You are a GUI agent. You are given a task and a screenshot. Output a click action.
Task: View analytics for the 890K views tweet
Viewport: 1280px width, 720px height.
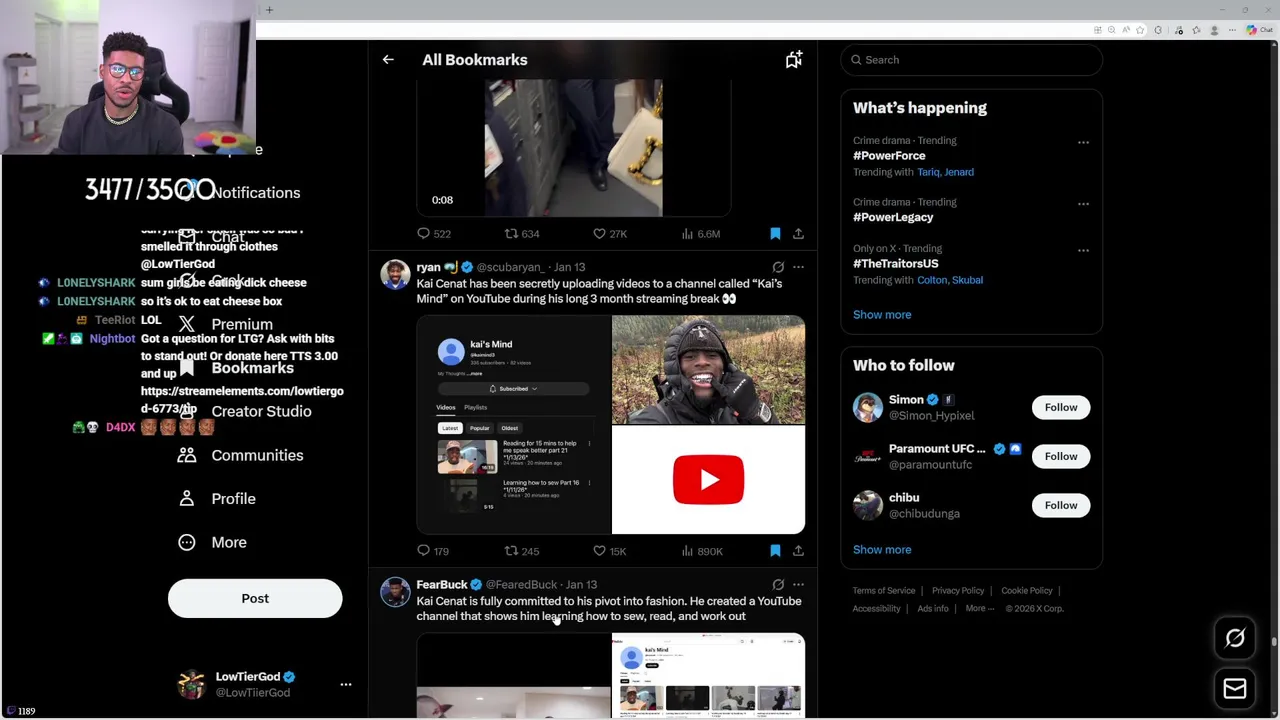[x=701, y=551]
